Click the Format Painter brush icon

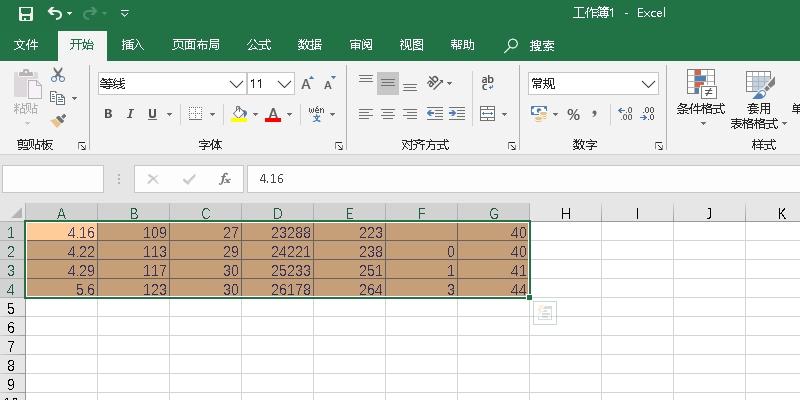click(x=58, y=120)
